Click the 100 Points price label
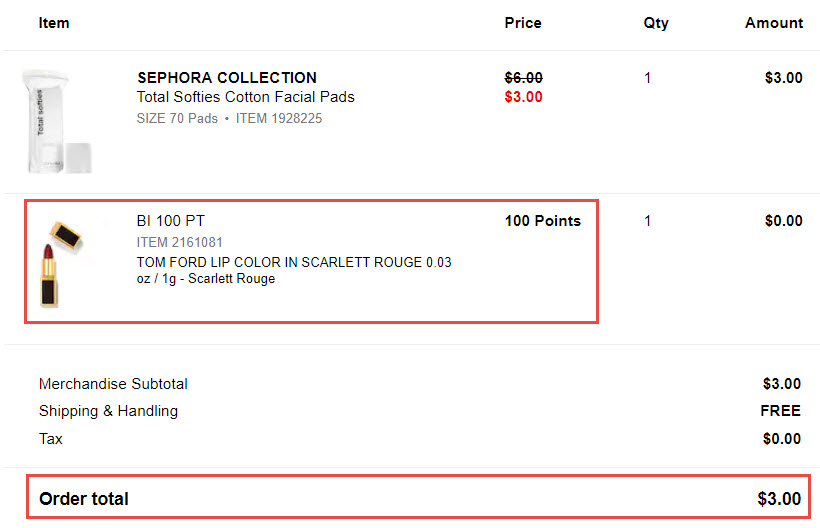Screen dimensions: 820x528 pos(543,221)
